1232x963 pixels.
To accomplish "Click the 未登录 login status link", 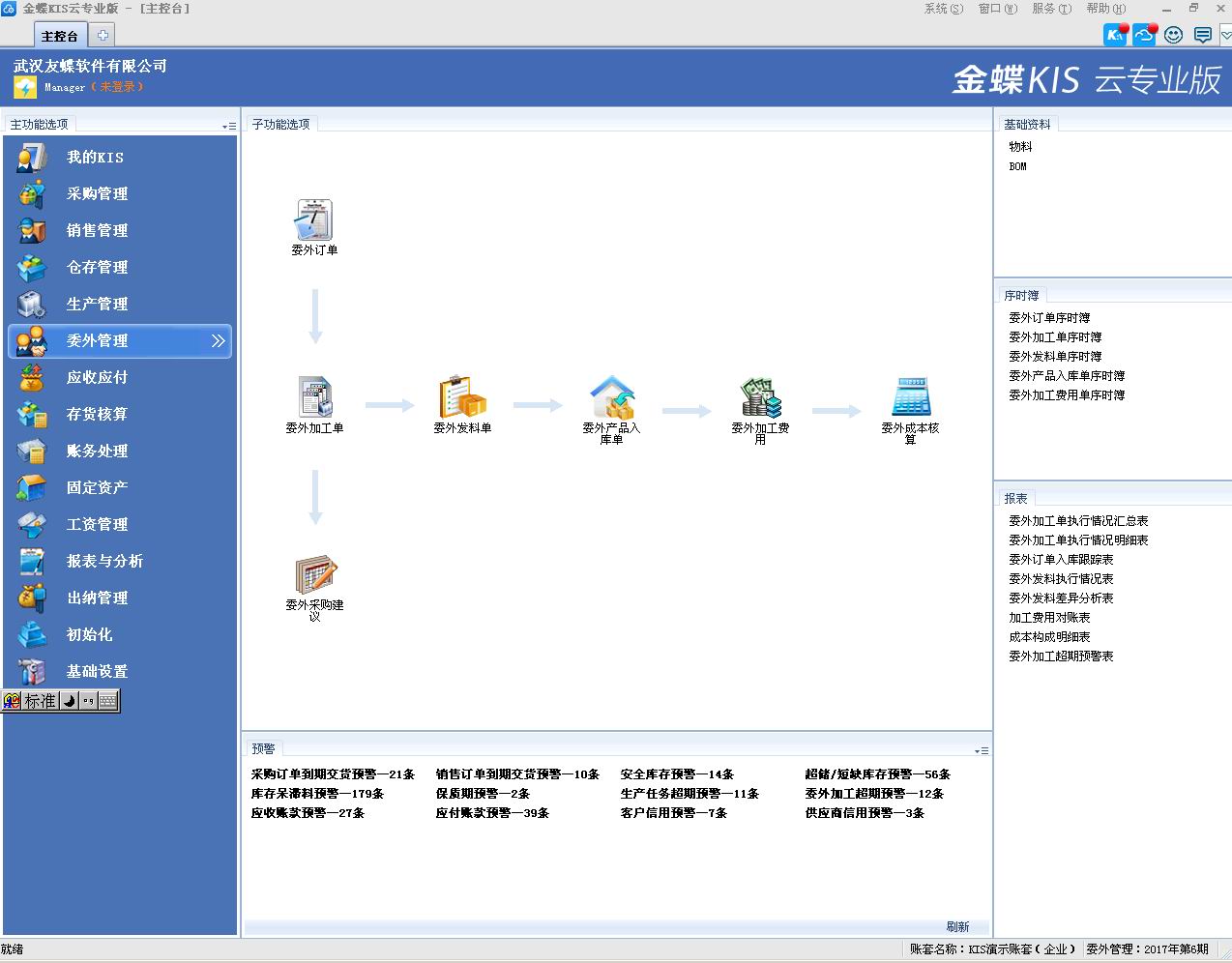I will (117, 87).
